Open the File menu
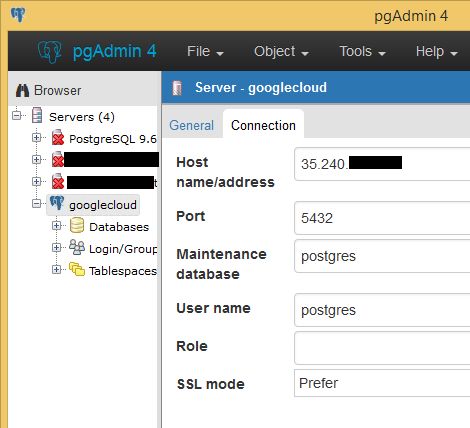 205,52
